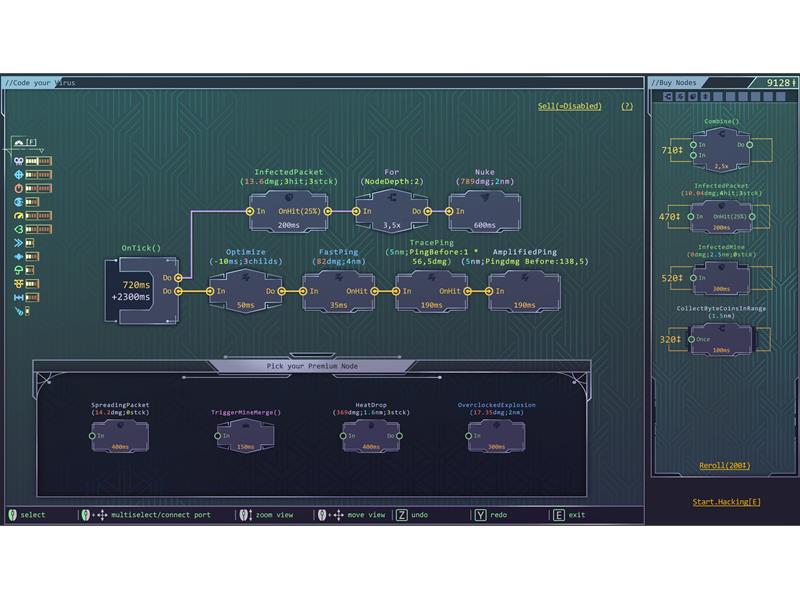Click the Nuke node in the graph

[484, 211]
